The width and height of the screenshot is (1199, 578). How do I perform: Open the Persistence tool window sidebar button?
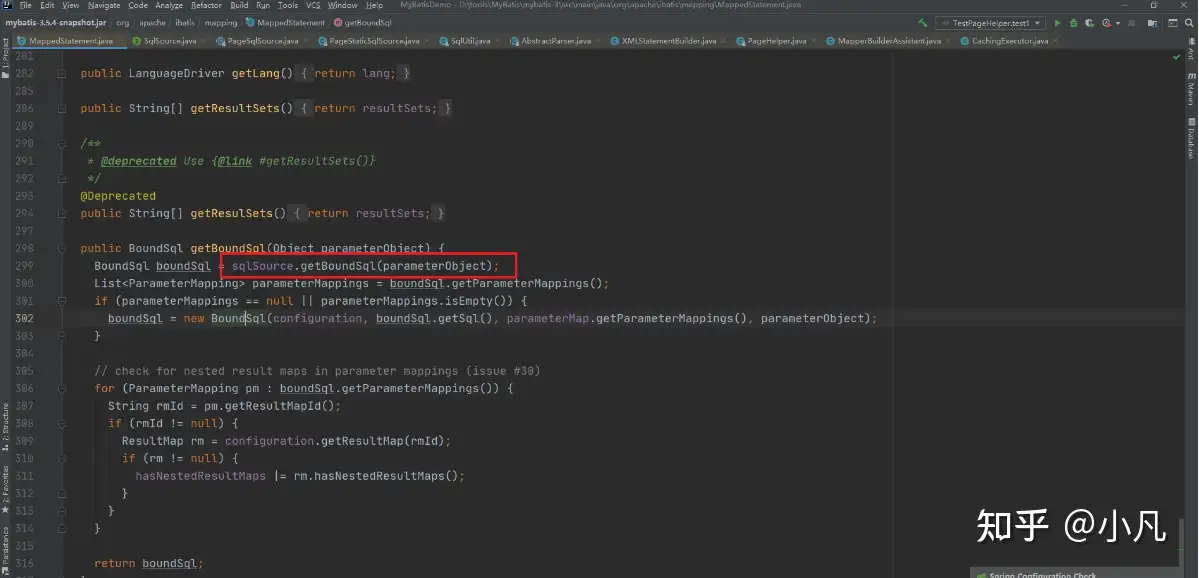[5, 549]
